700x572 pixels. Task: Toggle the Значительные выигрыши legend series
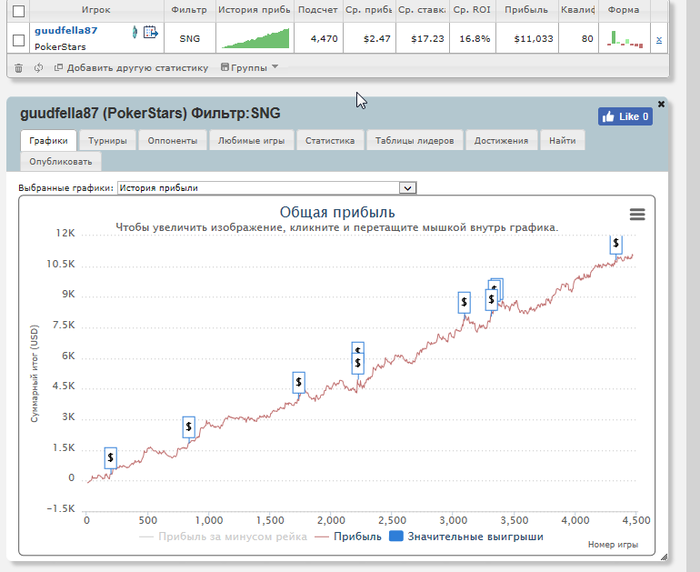pos(466,537)
